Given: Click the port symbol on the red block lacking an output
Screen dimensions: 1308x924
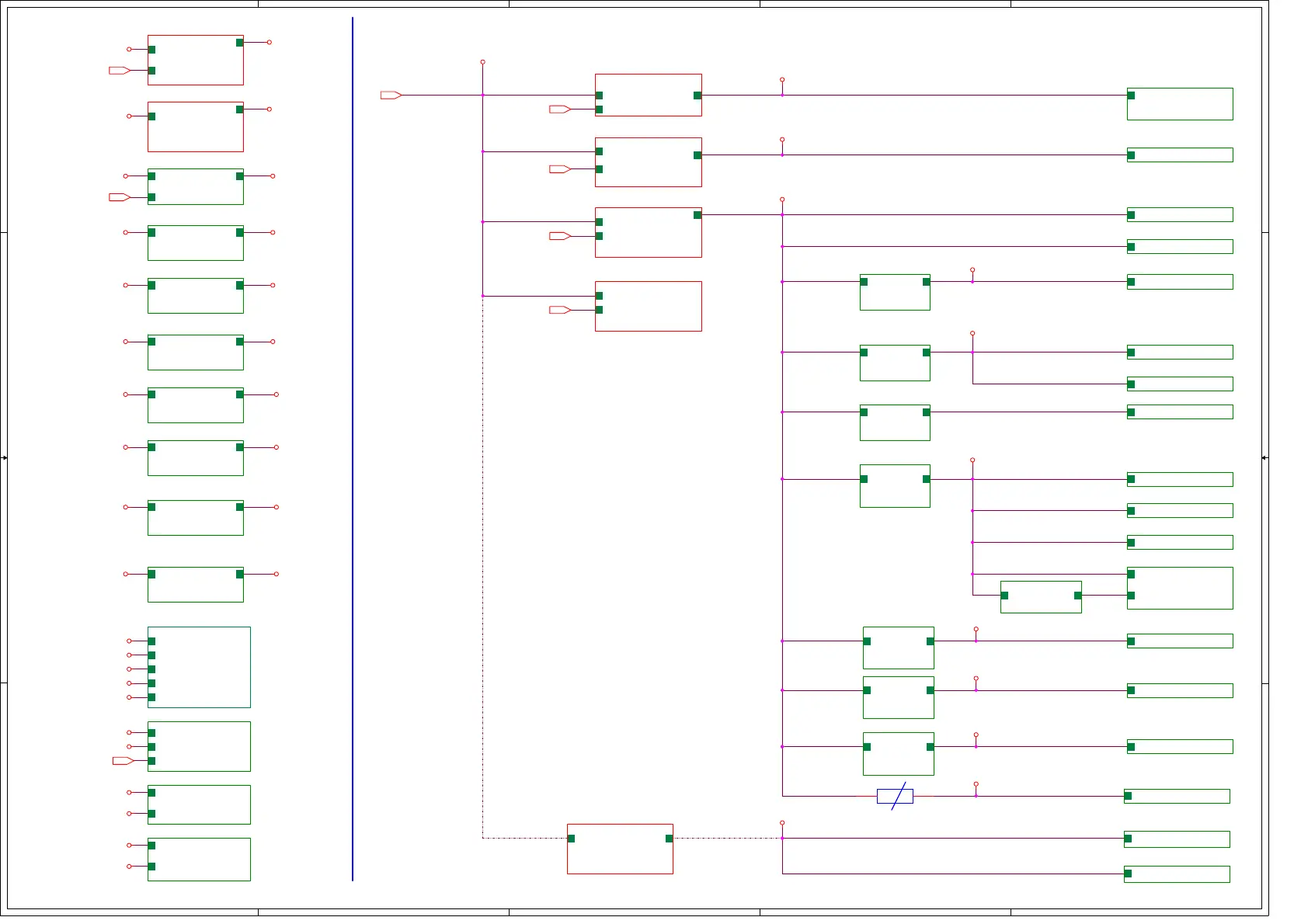Looking at the screenshot, I should 560,310.
